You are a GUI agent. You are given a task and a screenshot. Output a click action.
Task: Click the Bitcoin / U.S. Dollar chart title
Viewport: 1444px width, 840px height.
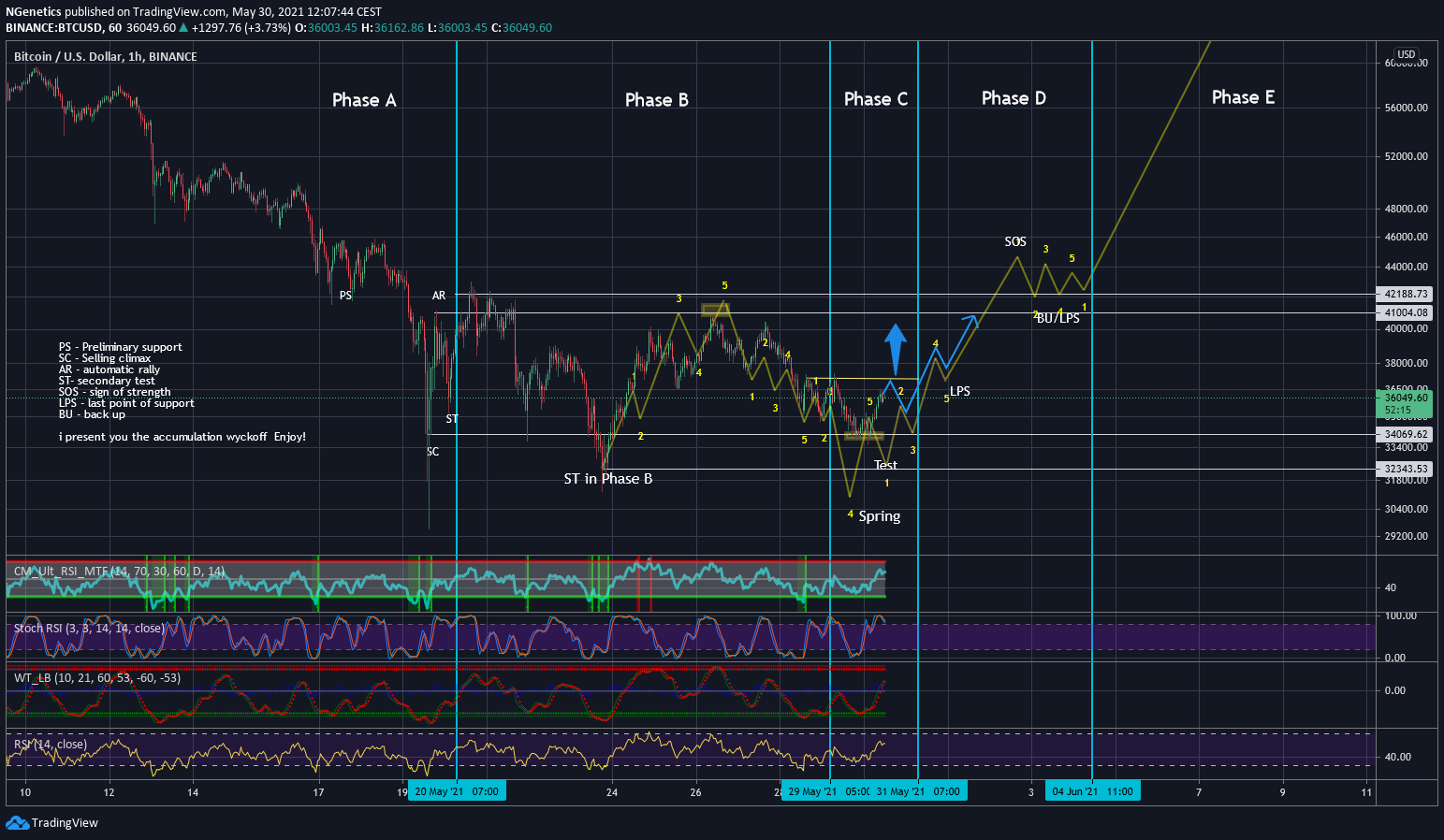click(x=106, y=56)
